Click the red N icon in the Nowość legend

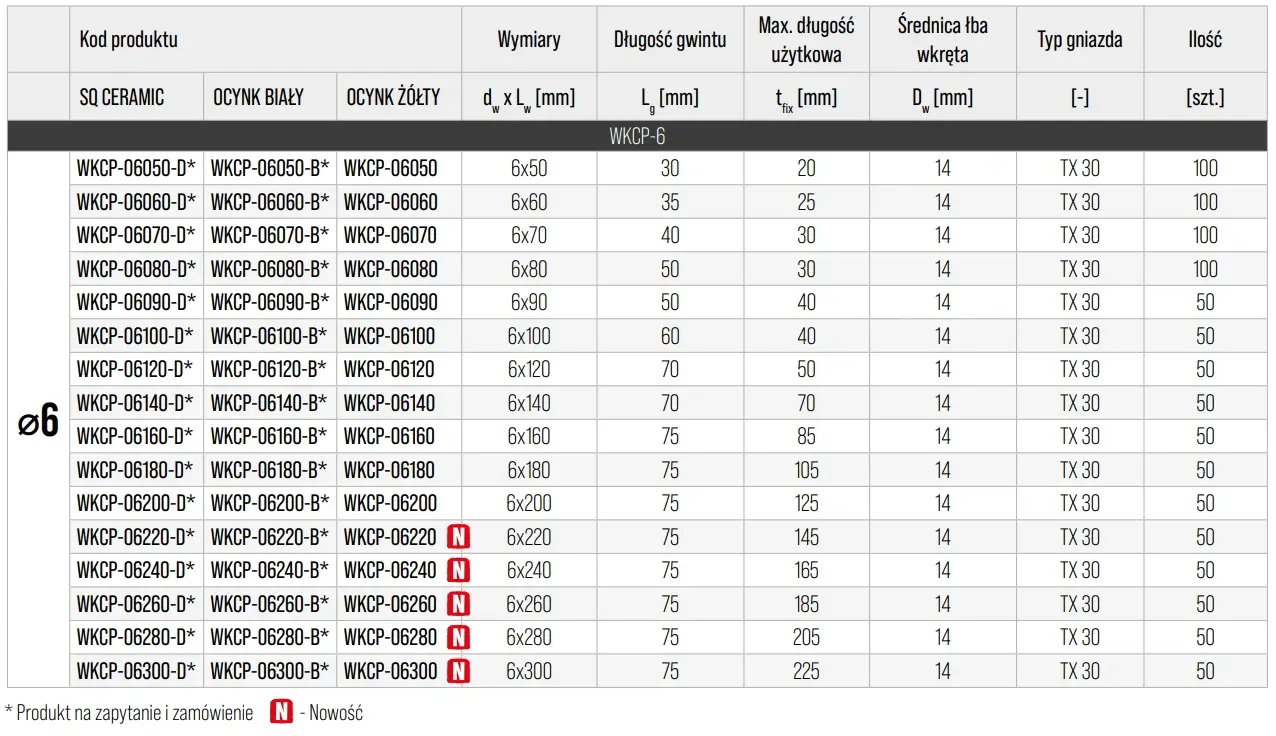[x=282, y=713]
